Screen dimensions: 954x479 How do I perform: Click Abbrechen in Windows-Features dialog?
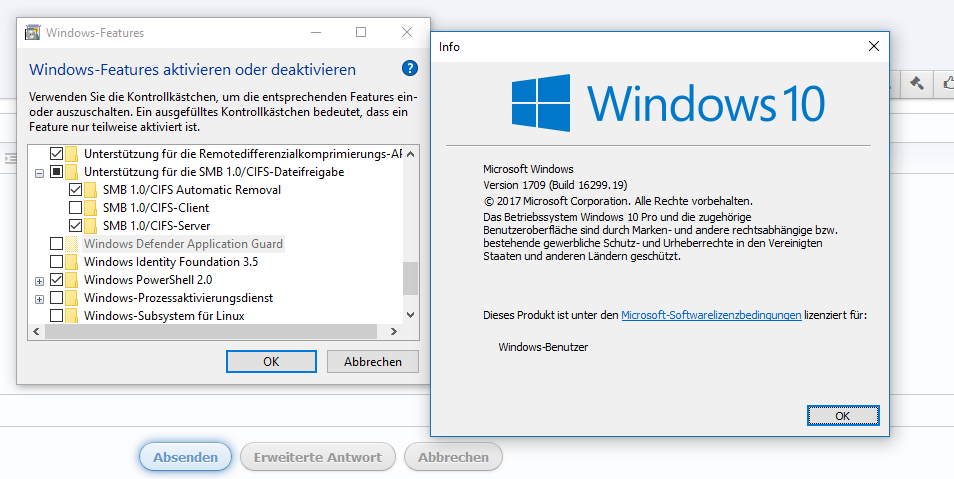373,362
